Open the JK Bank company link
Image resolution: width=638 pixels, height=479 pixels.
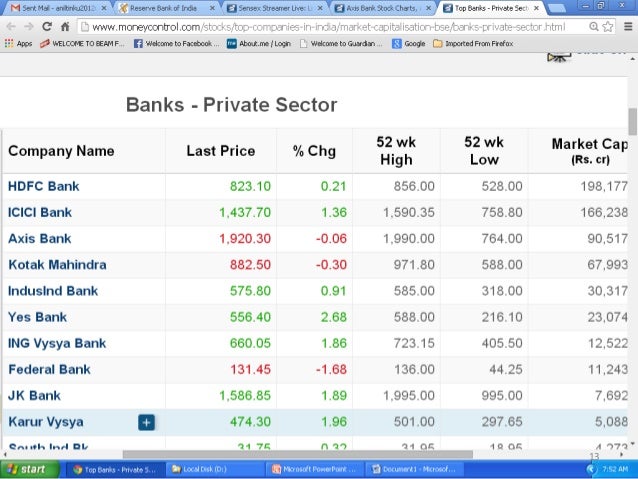point(34,396)
